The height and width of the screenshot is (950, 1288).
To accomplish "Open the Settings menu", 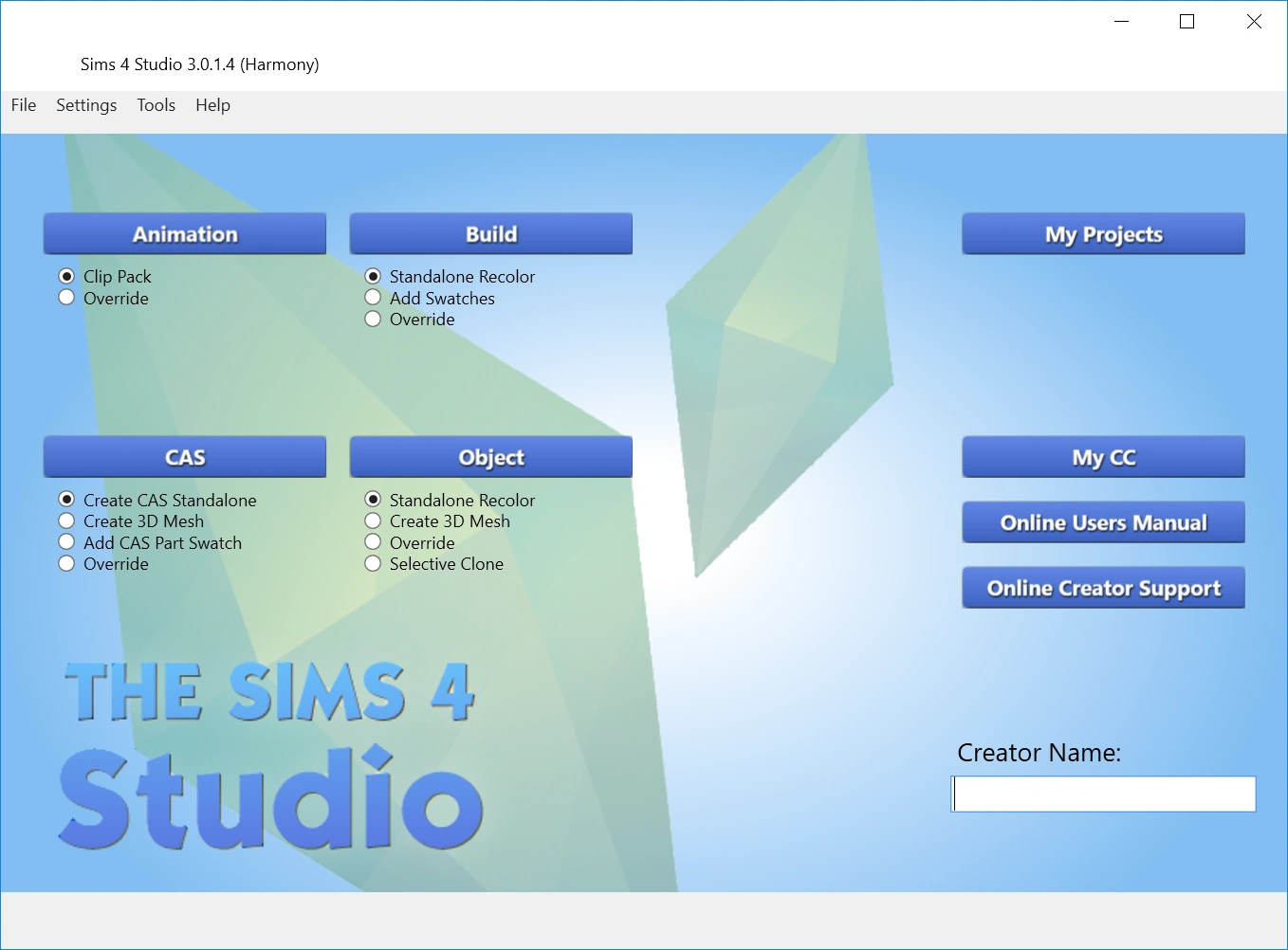I will [x=86, y=105].
